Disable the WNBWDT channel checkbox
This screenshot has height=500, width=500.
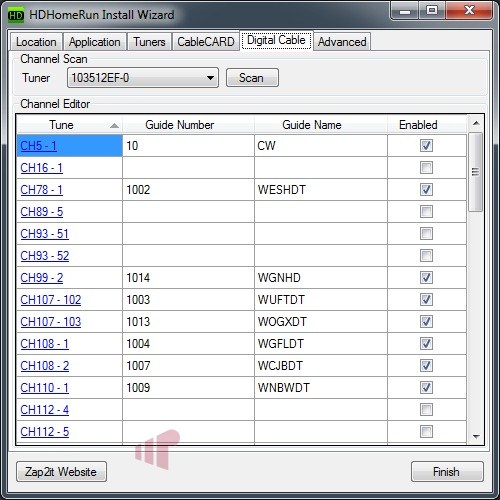pos(426,388)
